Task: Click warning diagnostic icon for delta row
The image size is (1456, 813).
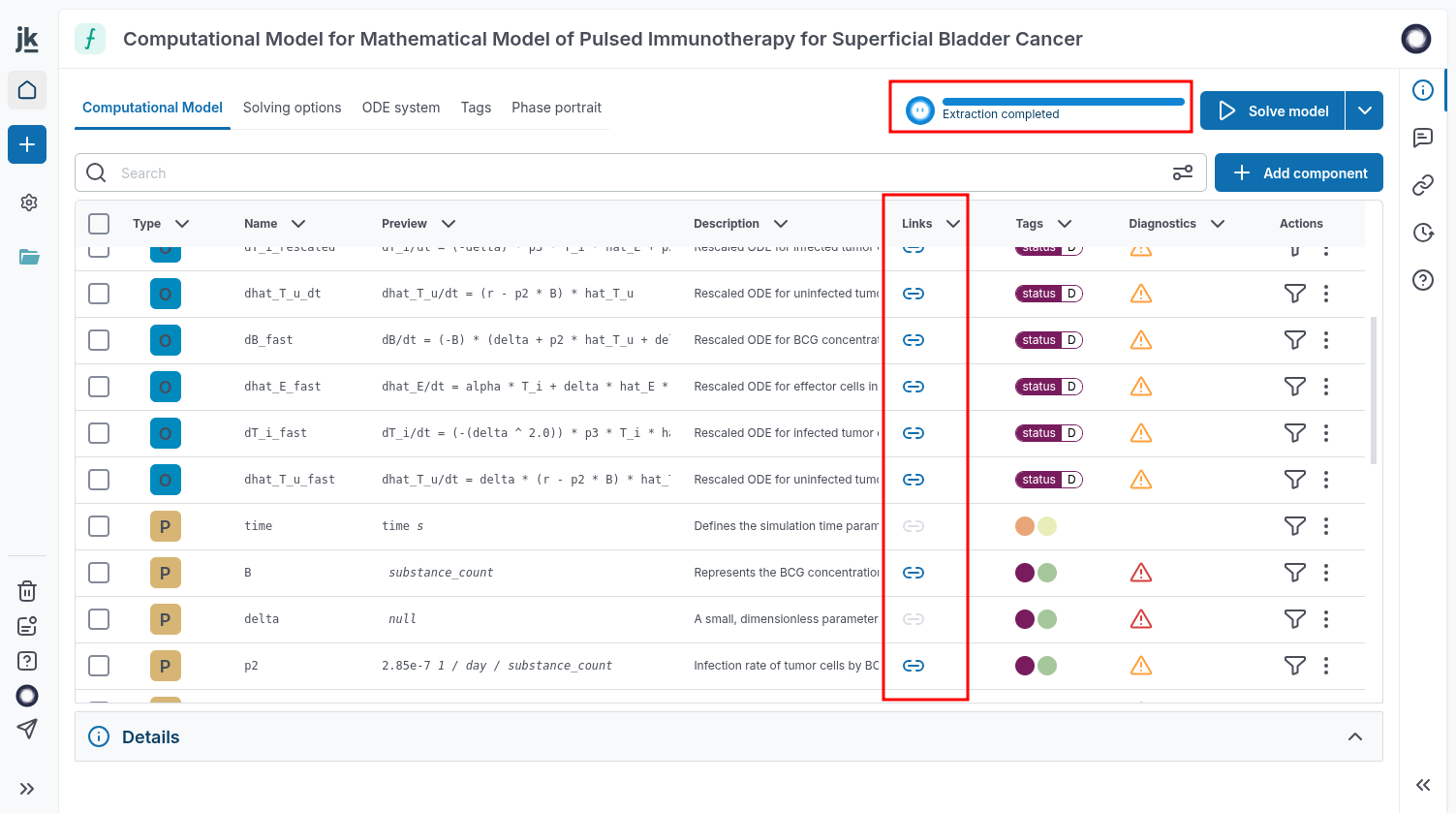Action: coord(1141,619)
